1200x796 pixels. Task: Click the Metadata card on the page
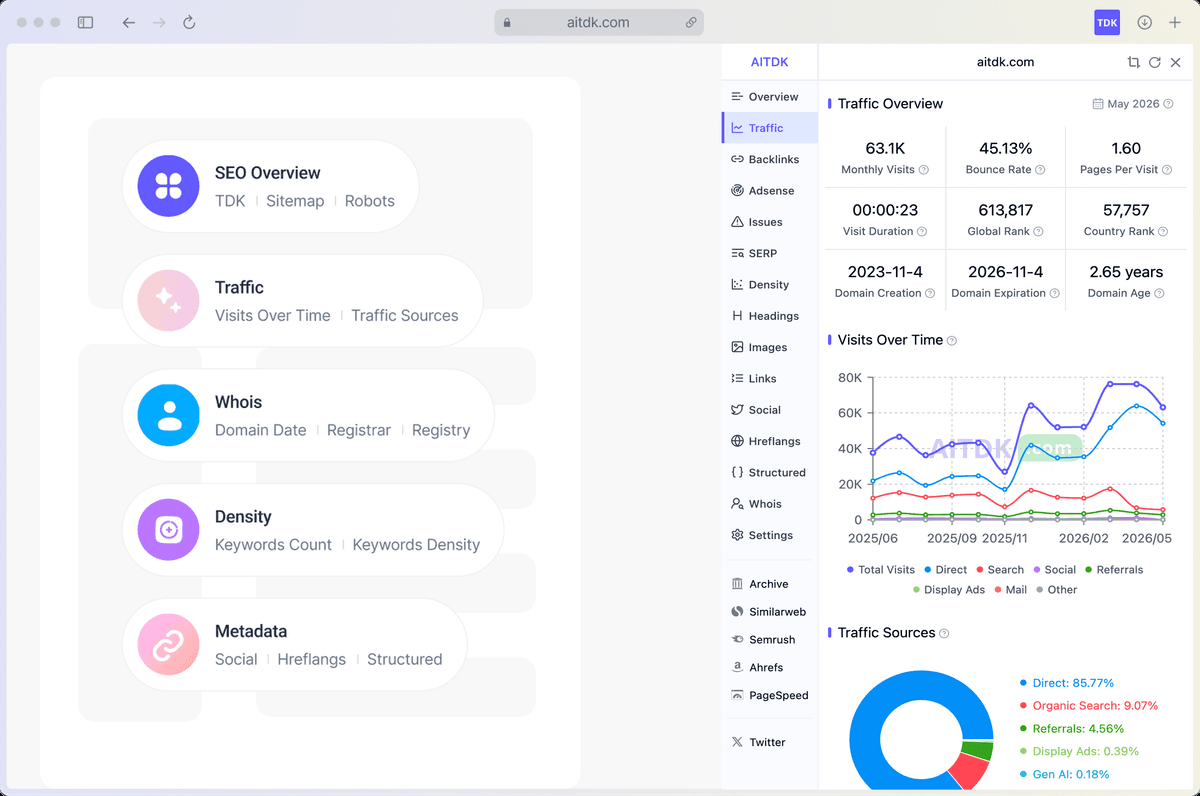click(294, 646)
